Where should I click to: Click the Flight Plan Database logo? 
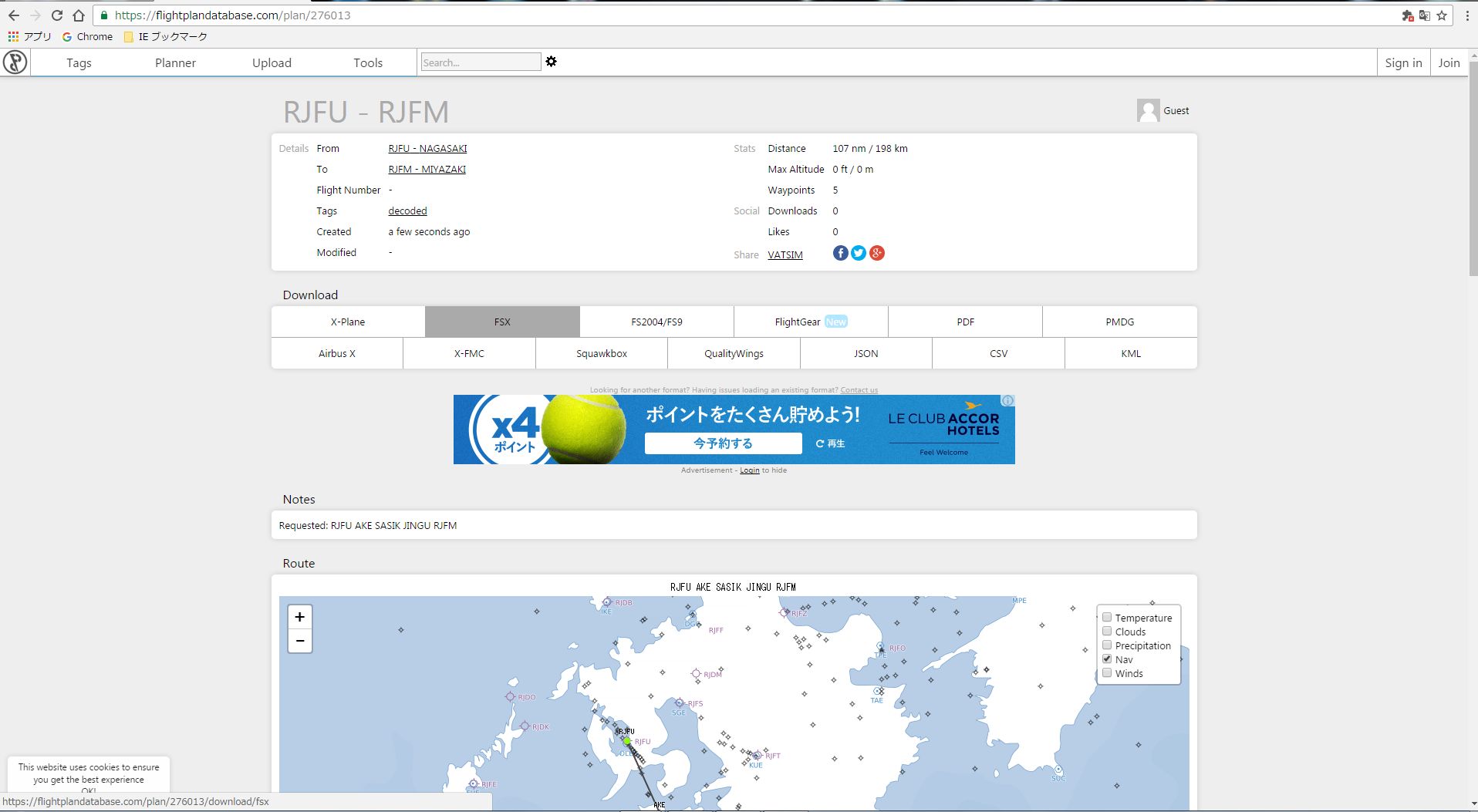coord(15,62)
